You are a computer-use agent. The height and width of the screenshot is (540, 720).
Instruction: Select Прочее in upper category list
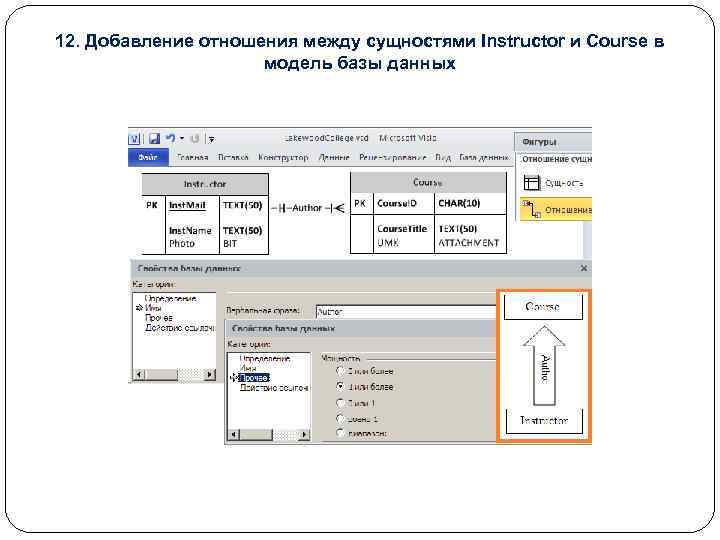point(159,318)
